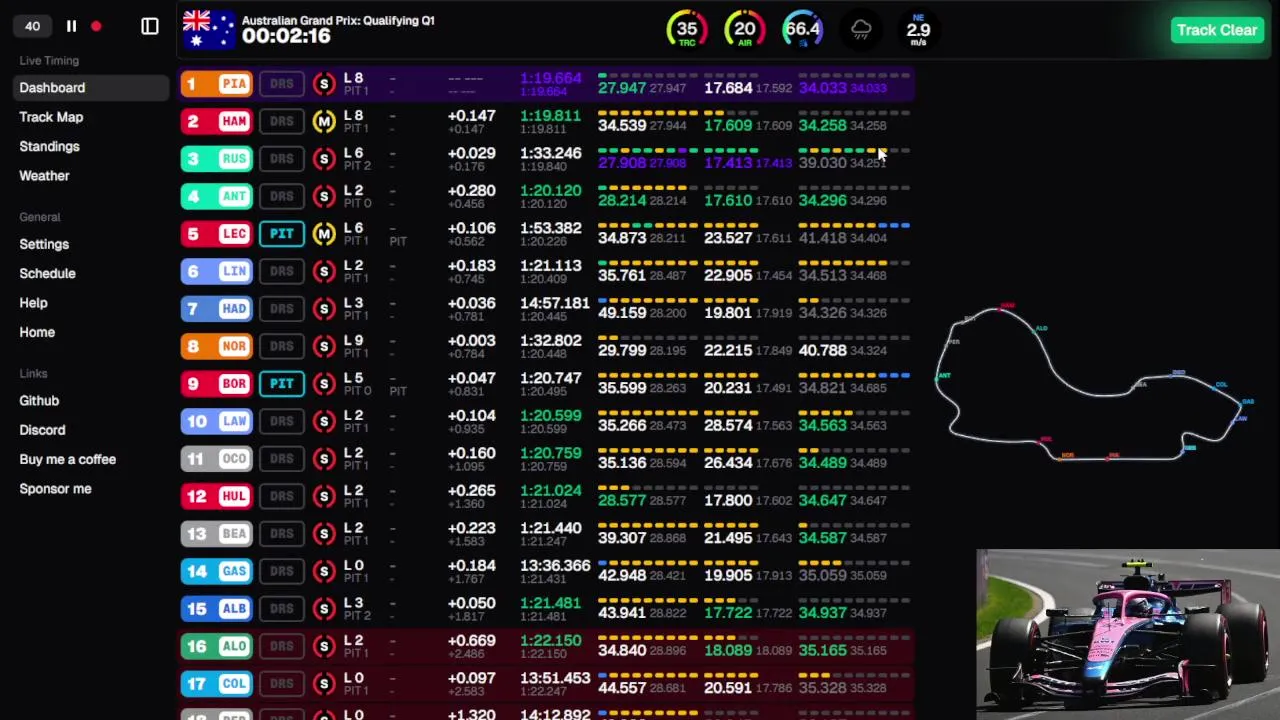Screen dimensions: 1280x720
Task: Click the soft tyre icon for GAS
Action: (323, 571)
